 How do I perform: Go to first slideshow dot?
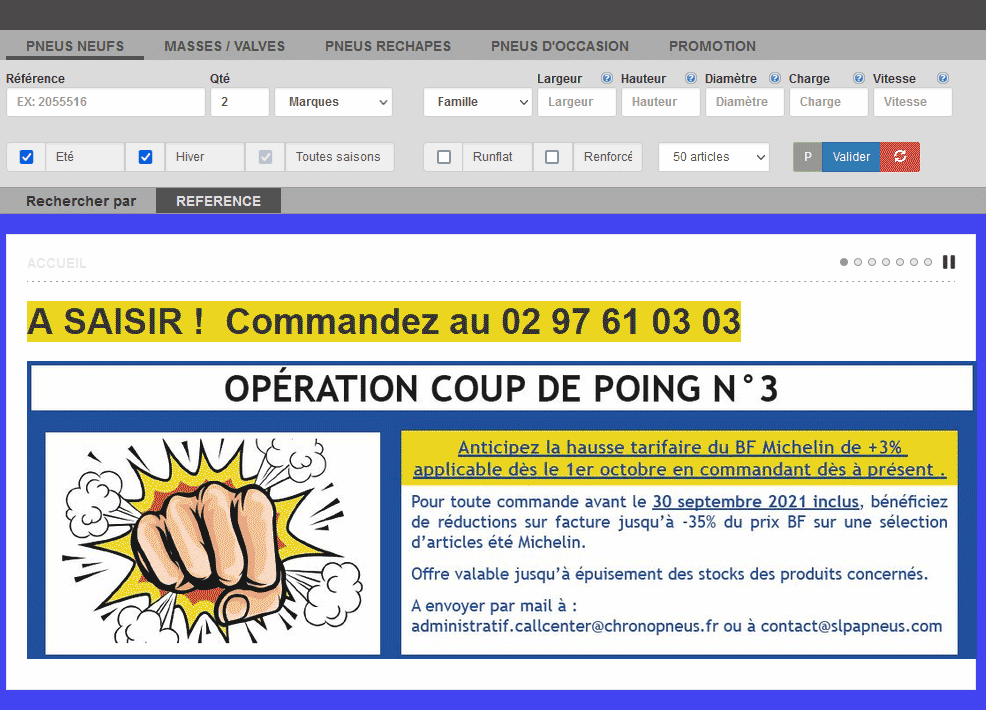tap(844, 262)
